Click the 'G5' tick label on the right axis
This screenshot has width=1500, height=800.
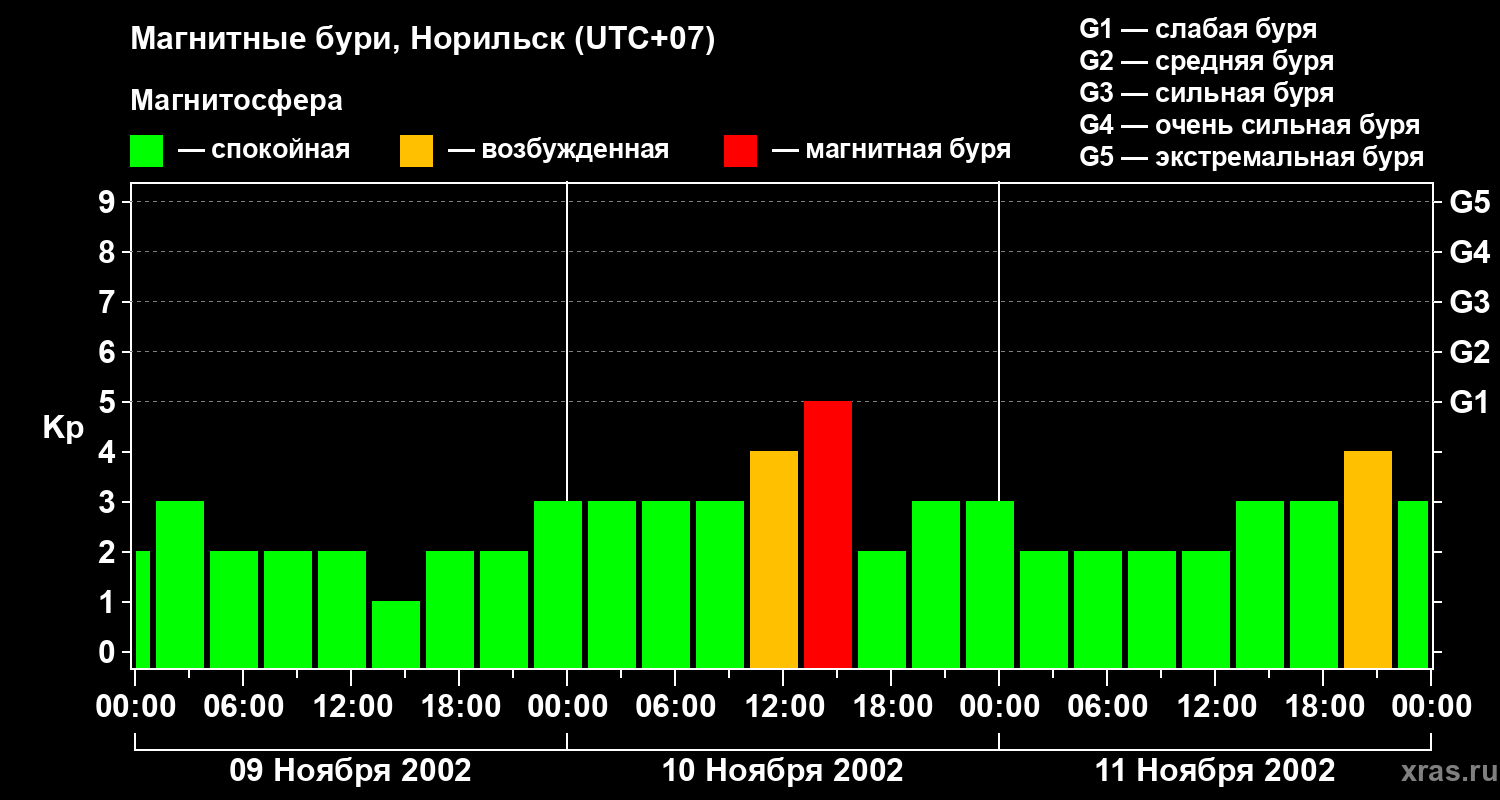point(1470,202)
